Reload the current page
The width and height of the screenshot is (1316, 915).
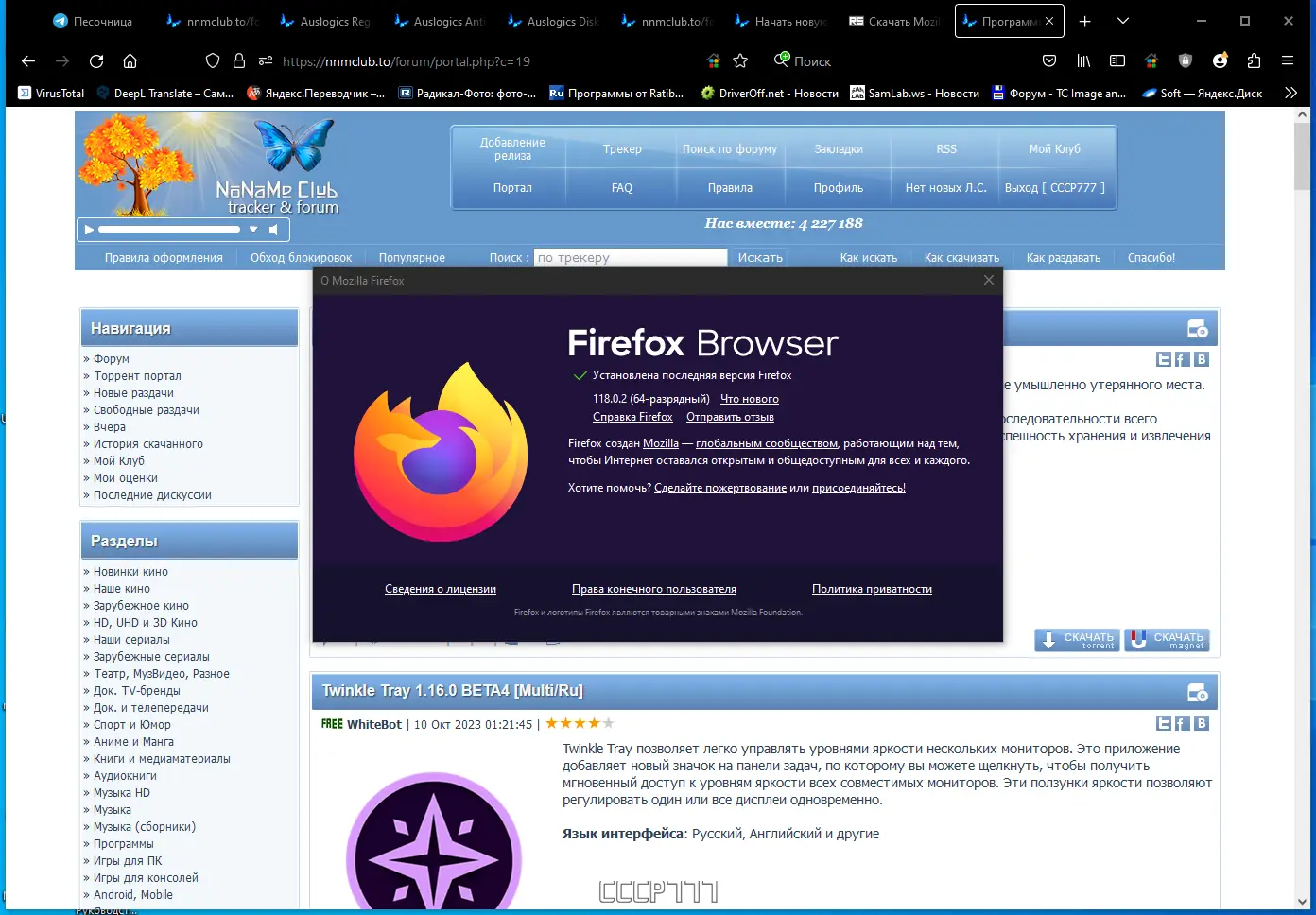(96, 61)
